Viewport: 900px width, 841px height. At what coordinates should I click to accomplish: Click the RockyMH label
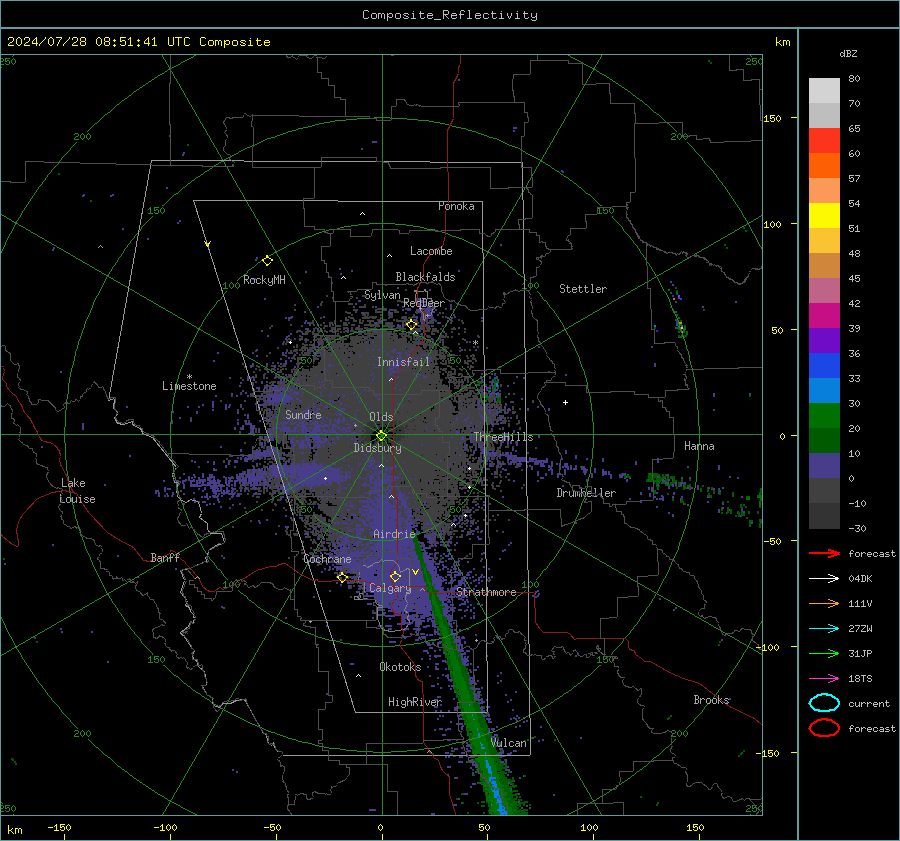click(x=264, y=280)
